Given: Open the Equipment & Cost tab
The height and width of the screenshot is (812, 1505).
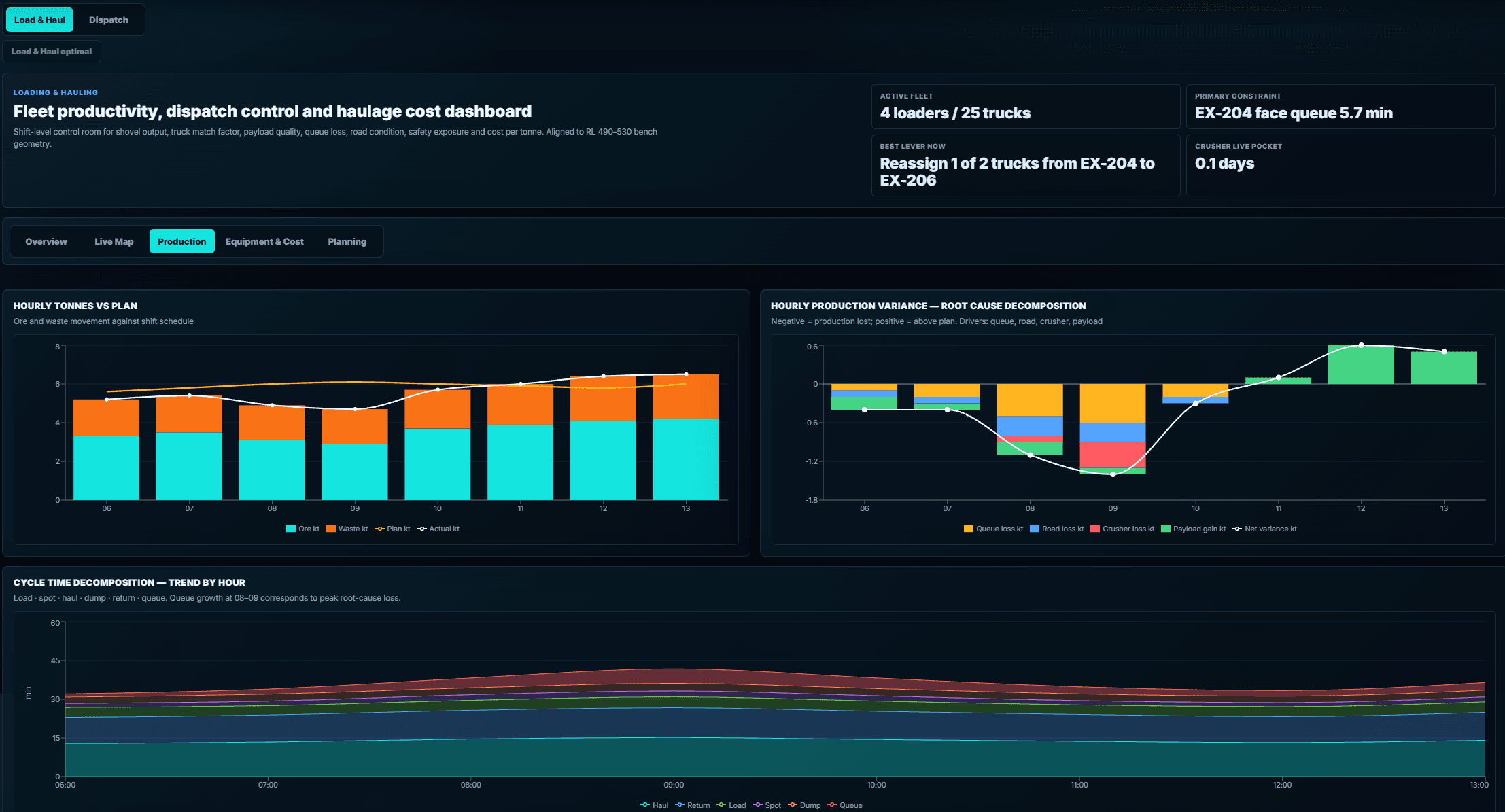Looking at the screenshot, I should [264, 241].
